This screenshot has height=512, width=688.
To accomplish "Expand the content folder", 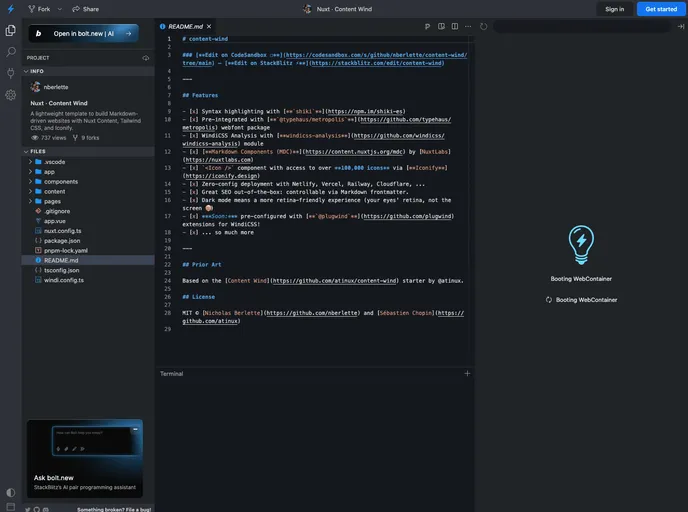I will (x=88, y=192).
